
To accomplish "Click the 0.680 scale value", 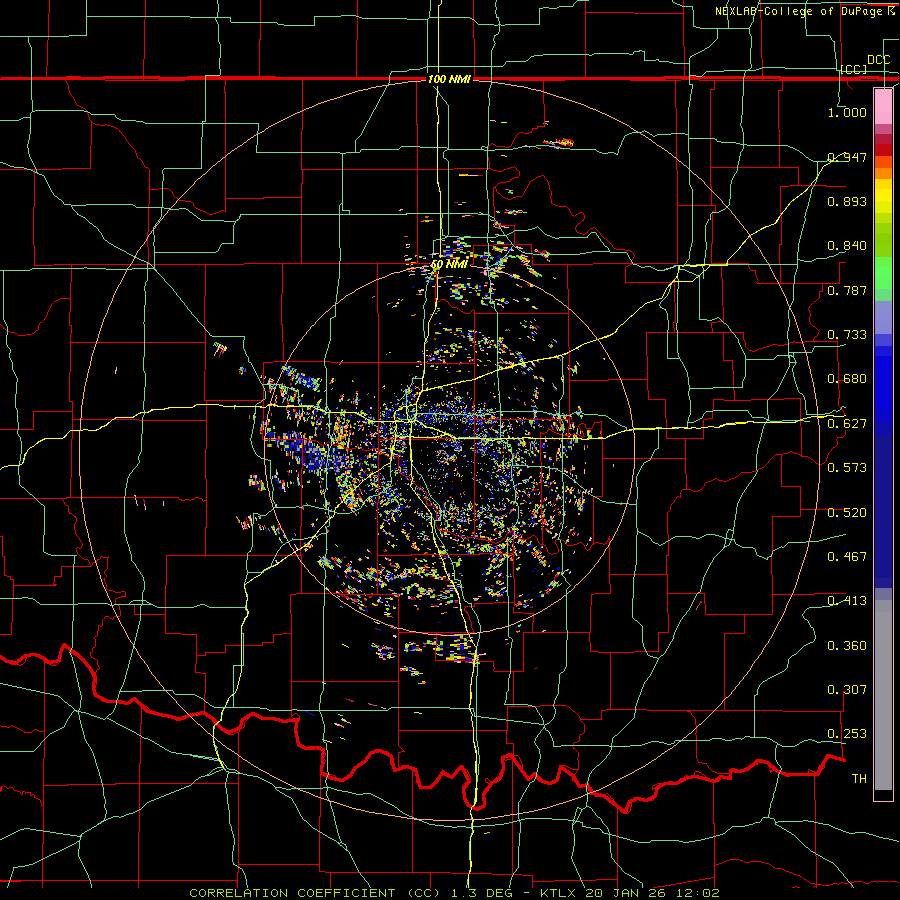I will [x=847, y=379].
